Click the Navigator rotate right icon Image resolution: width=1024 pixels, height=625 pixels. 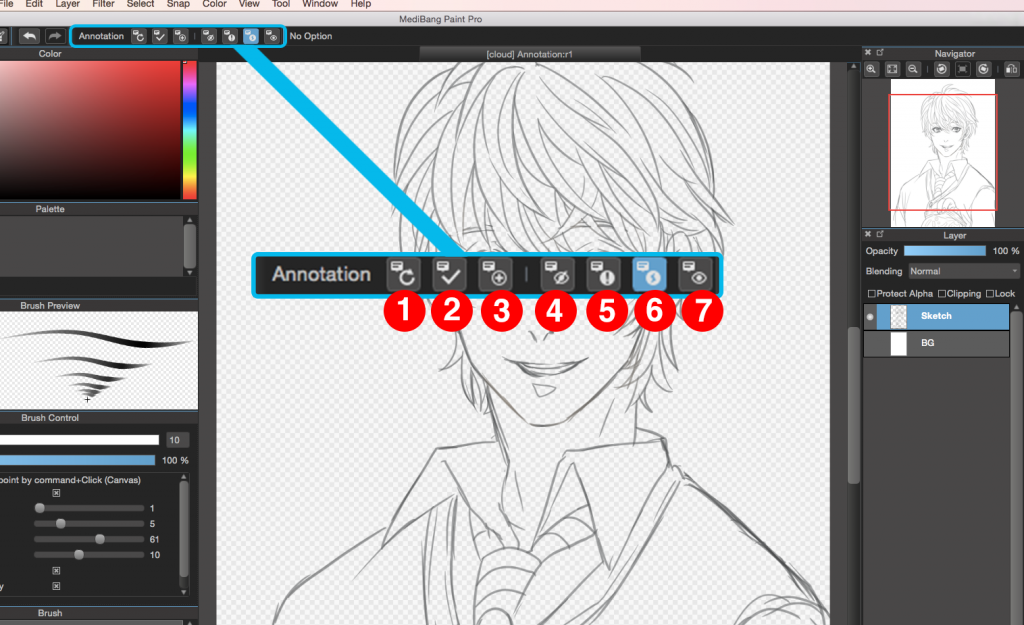coord(984,69)
